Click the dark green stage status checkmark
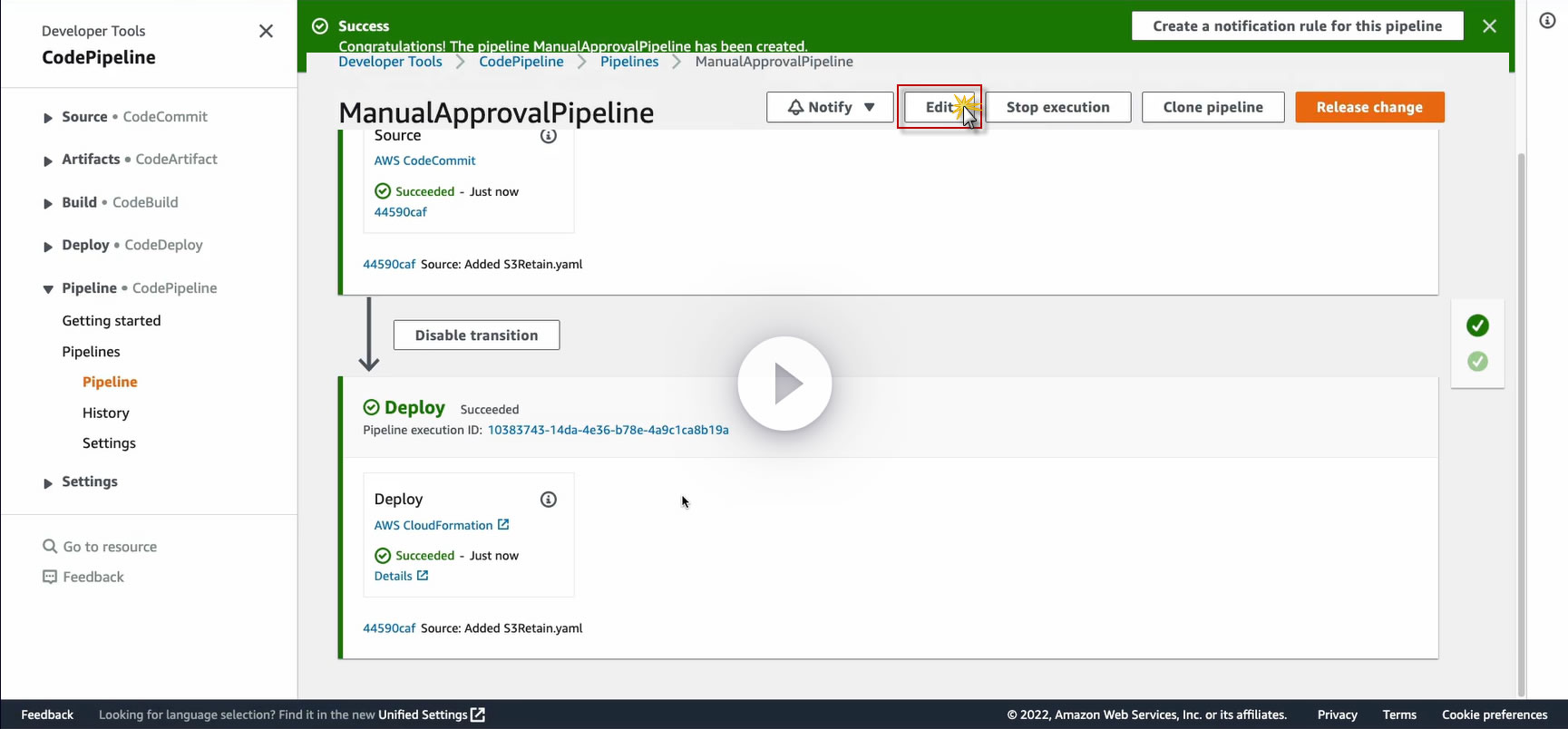 point(1477,326)
